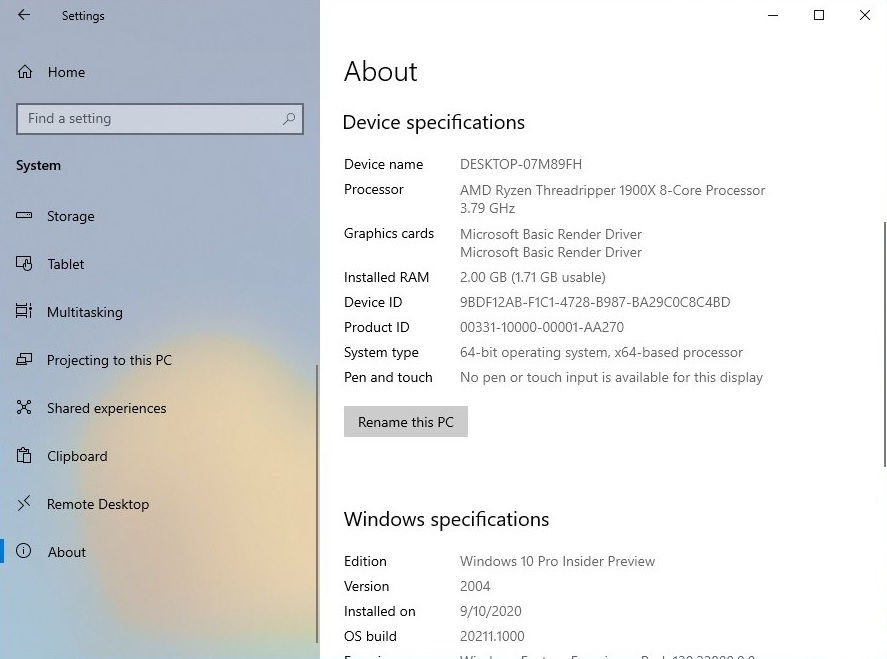This screenshot has width=887, height=659.
Task: Click Product ID 00331-10000-00001-AA270
Action: coord(541,327)
